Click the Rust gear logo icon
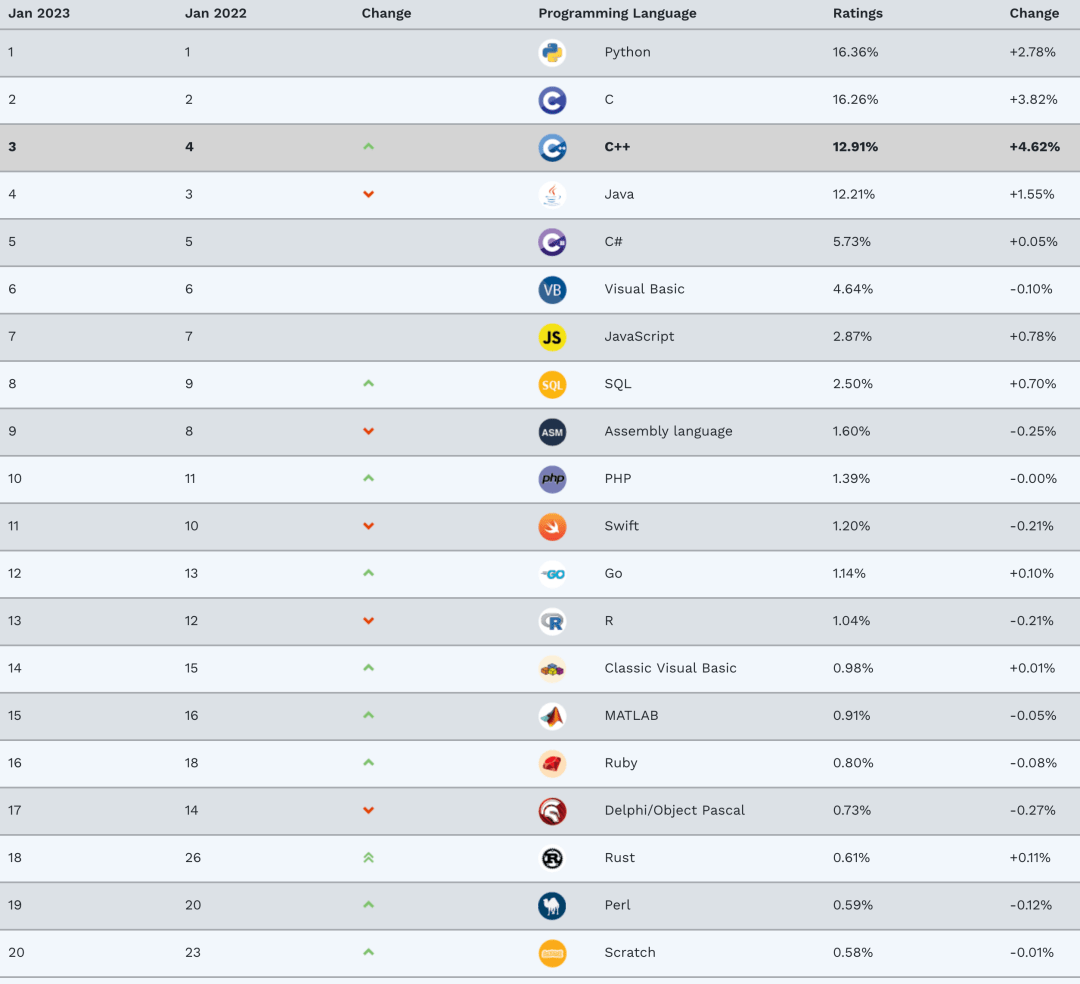 [552, 858]
